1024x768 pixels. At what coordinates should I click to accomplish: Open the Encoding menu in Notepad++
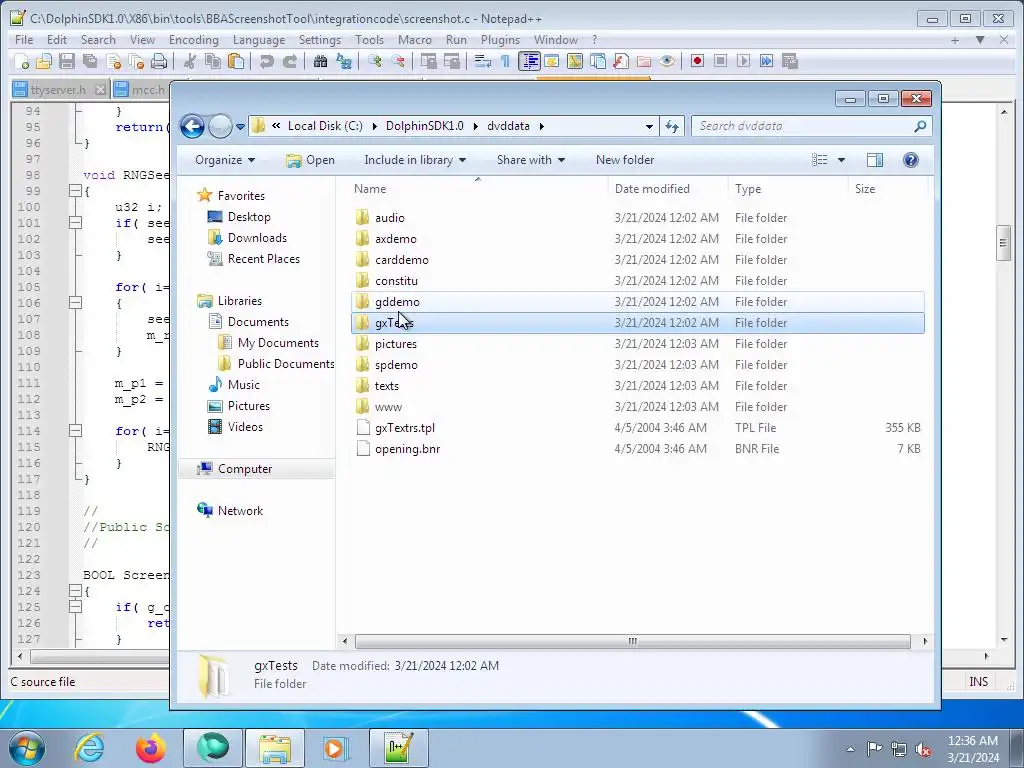tap(193, 40)
